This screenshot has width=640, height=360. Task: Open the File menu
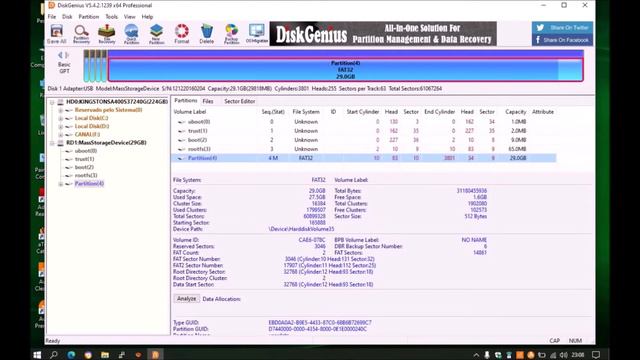[52, 17]
